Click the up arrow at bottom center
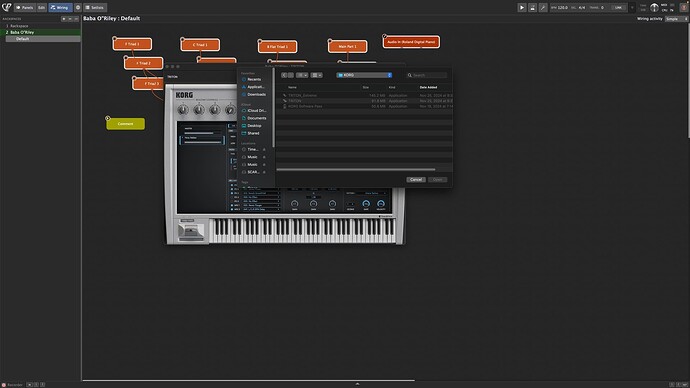The image size is (690, 388). [357, 384]
